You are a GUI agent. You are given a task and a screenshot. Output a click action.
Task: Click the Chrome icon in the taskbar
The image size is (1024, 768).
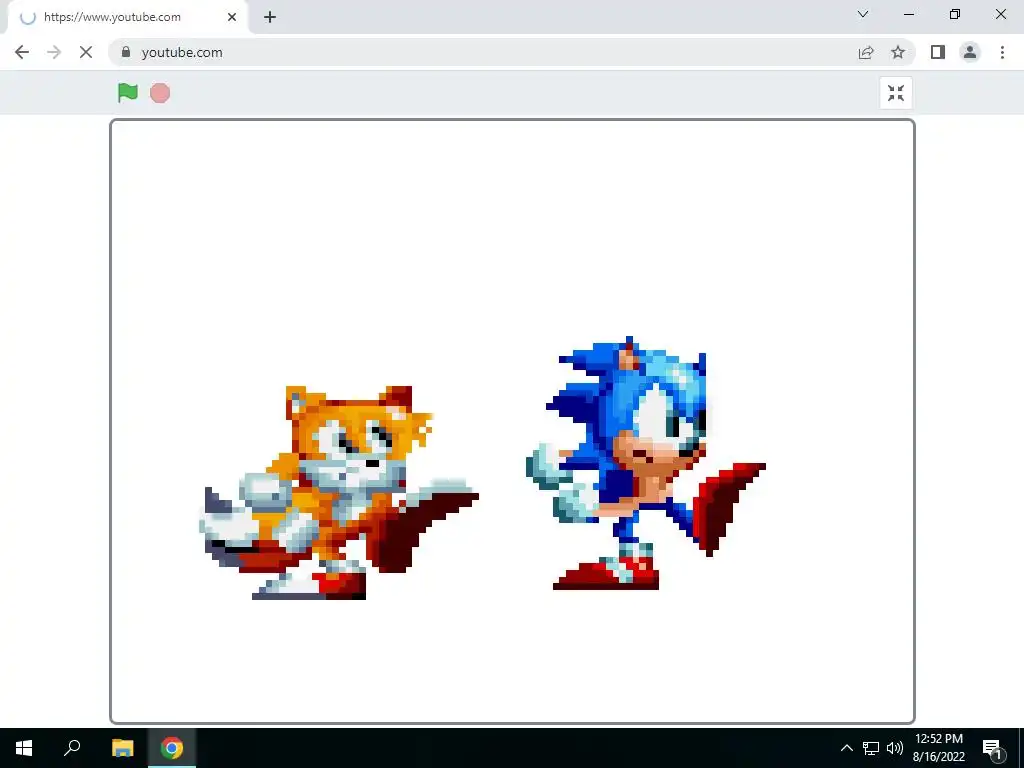click(x=172, y=748)
